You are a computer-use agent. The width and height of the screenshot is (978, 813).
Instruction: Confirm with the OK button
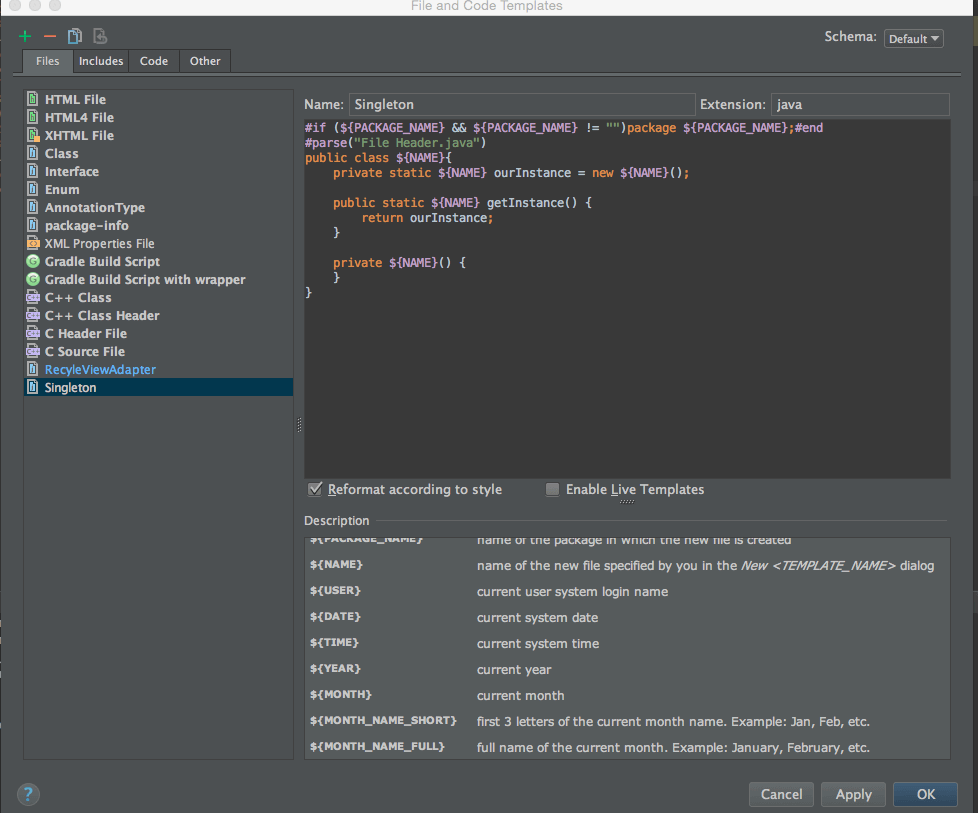[926, 794]
